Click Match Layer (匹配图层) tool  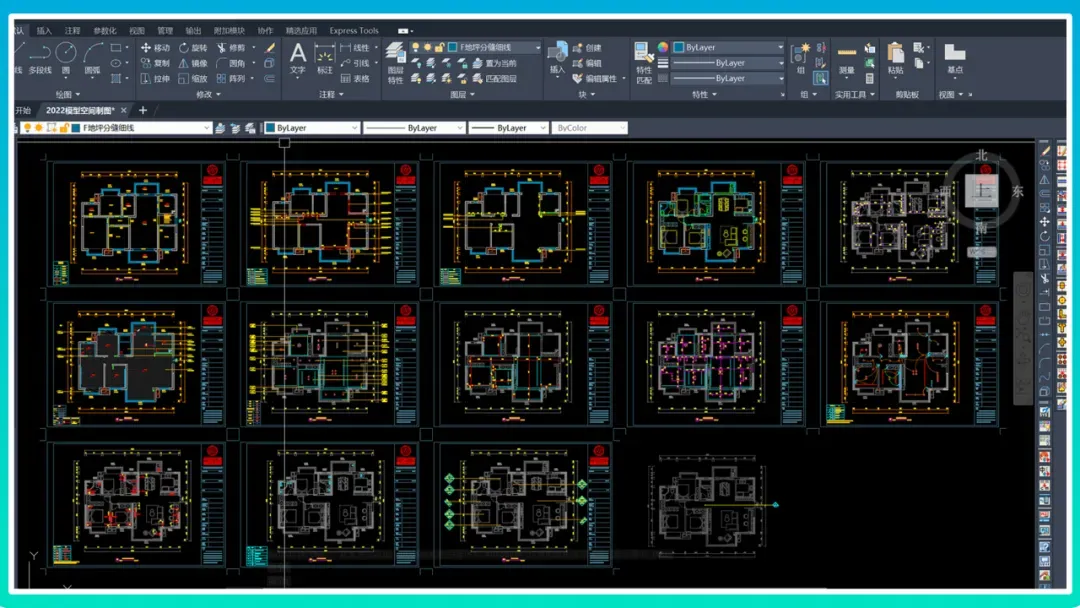pyautogui.click(x=495, y=79)
